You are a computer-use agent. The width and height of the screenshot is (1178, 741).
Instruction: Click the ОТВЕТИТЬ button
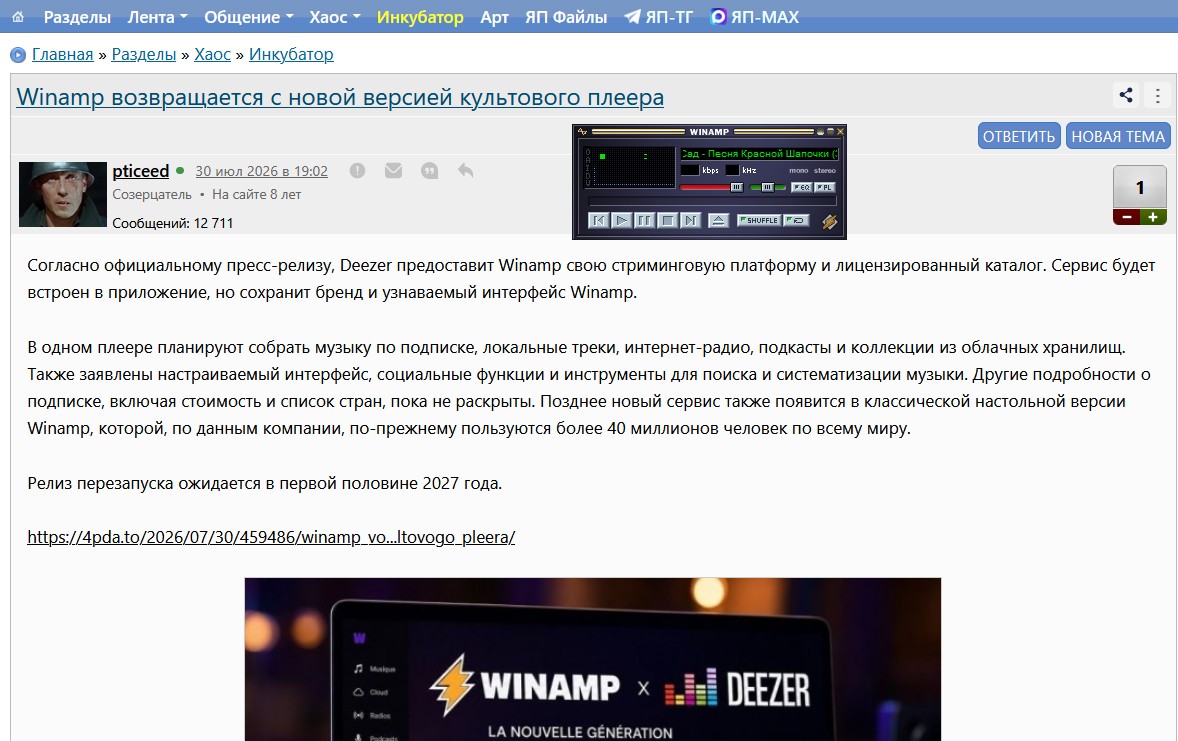[1019, 136]
